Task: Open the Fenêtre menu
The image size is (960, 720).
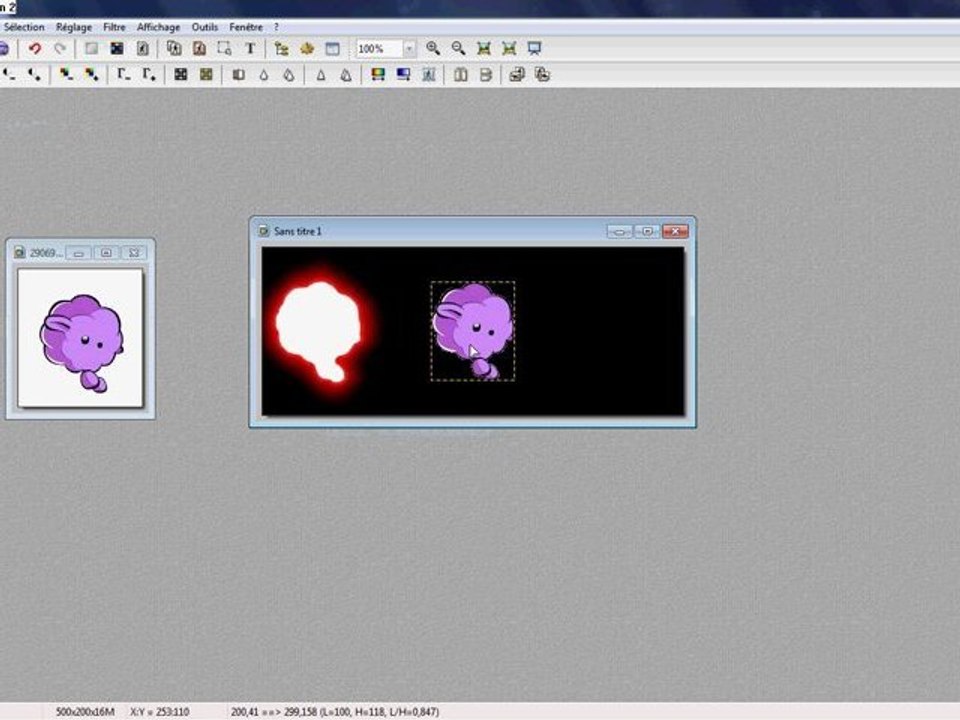Action: click(246, 27)
